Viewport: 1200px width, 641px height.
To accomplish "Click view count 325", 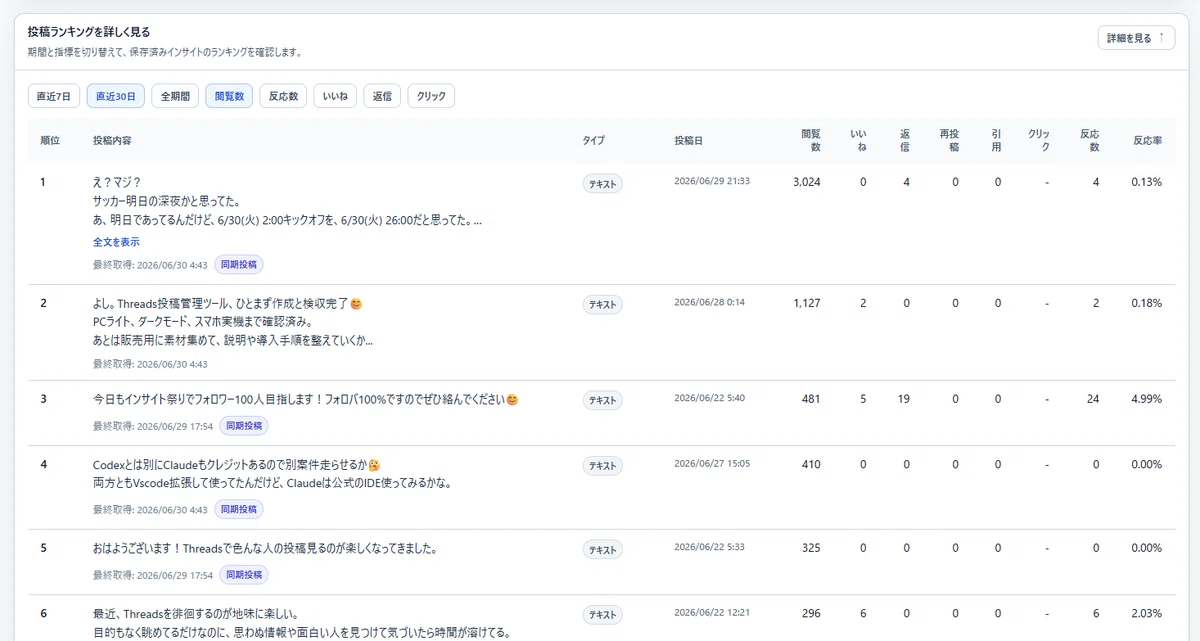I will coord(811,549).
